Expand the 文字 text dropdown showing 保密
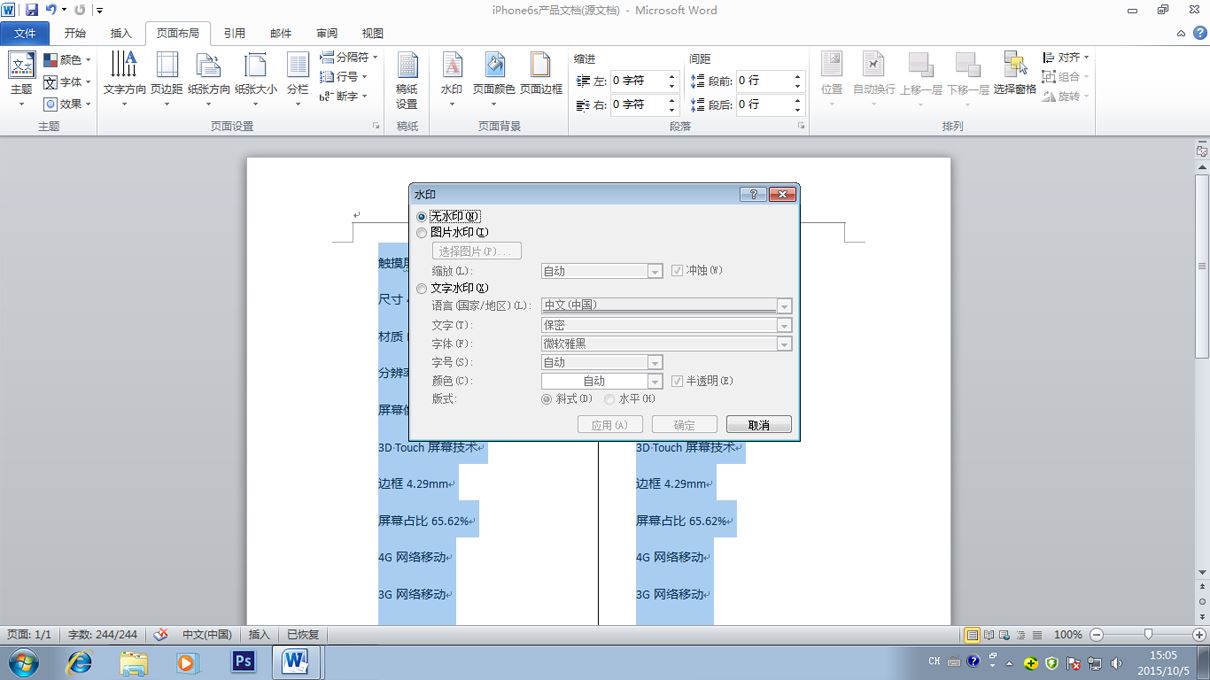Screen dimensions: 1210x680 (x=785, y=325)
